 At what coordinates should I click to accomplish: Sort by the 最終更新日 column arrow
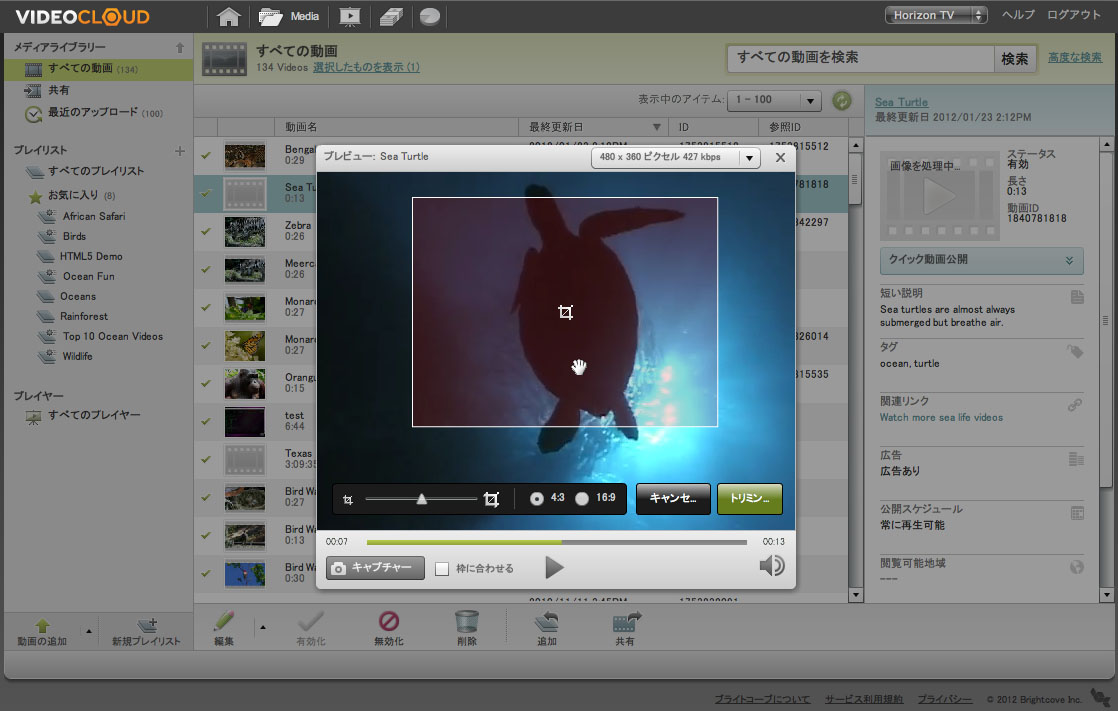pyautogui.click(x=656, y=128)
